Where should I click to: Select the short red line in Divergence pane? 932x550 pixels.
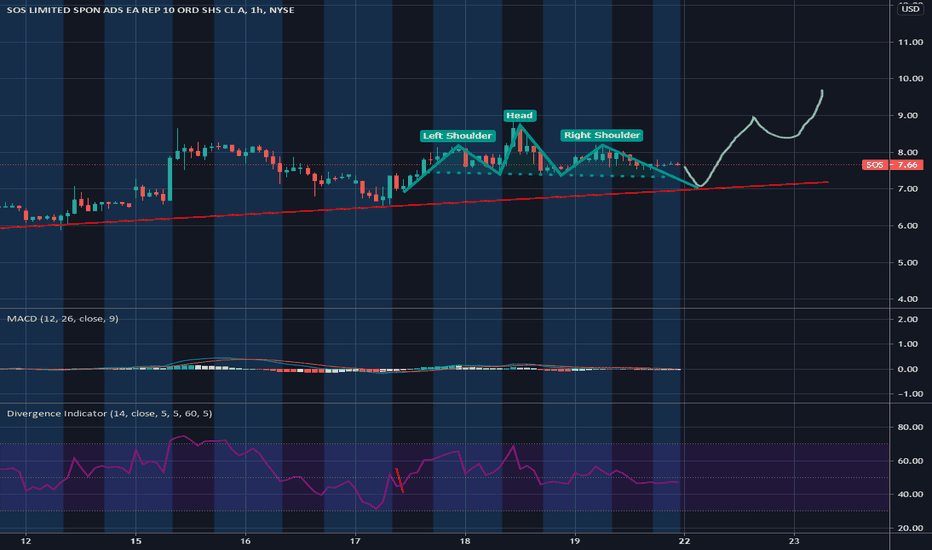399,480
